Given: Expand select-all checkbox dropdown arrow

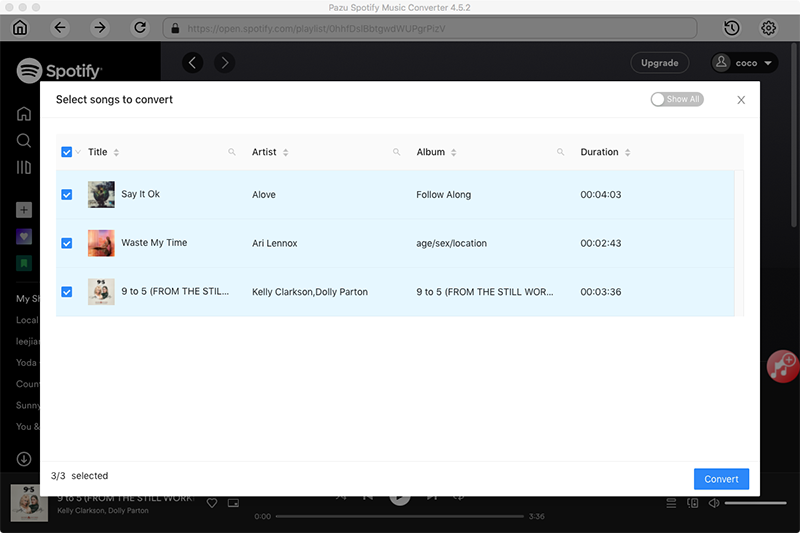Looking at the screenshot, I should click(x=78, y=153).
